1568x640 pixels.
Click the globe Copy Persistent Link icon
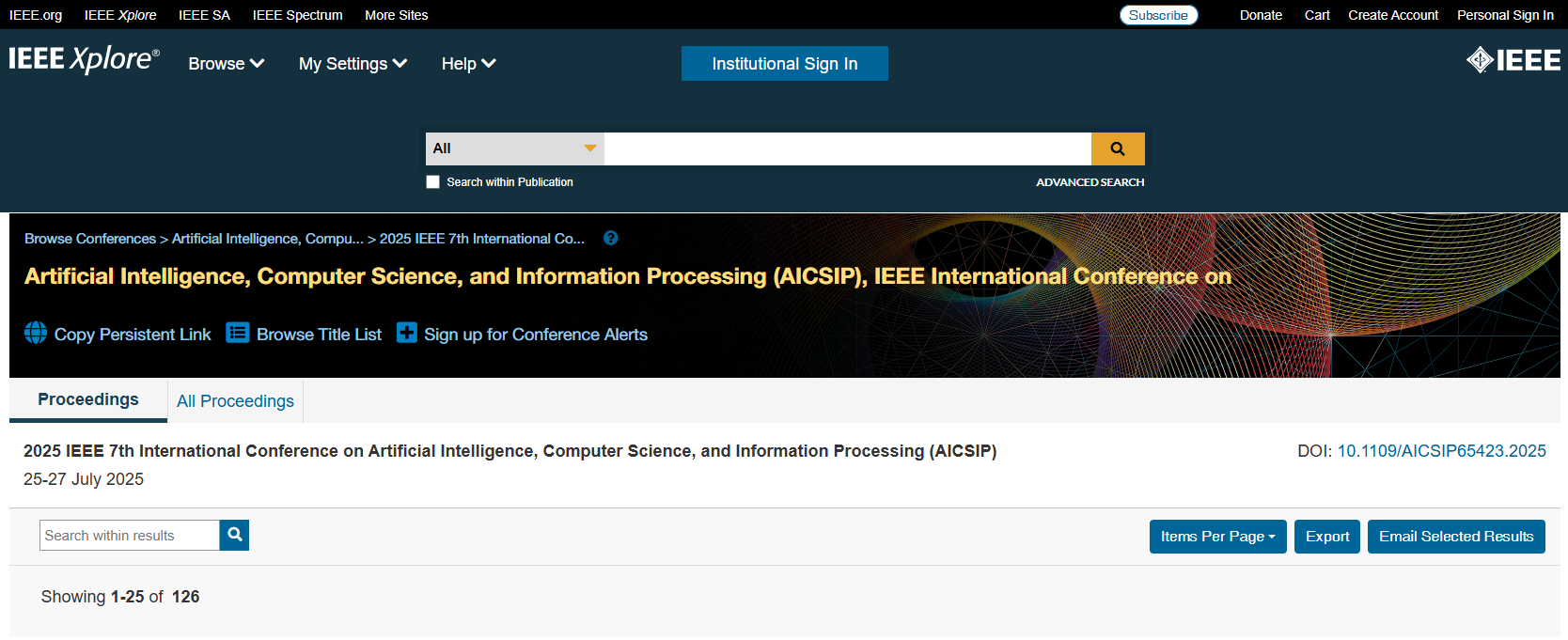pos(36,334)
